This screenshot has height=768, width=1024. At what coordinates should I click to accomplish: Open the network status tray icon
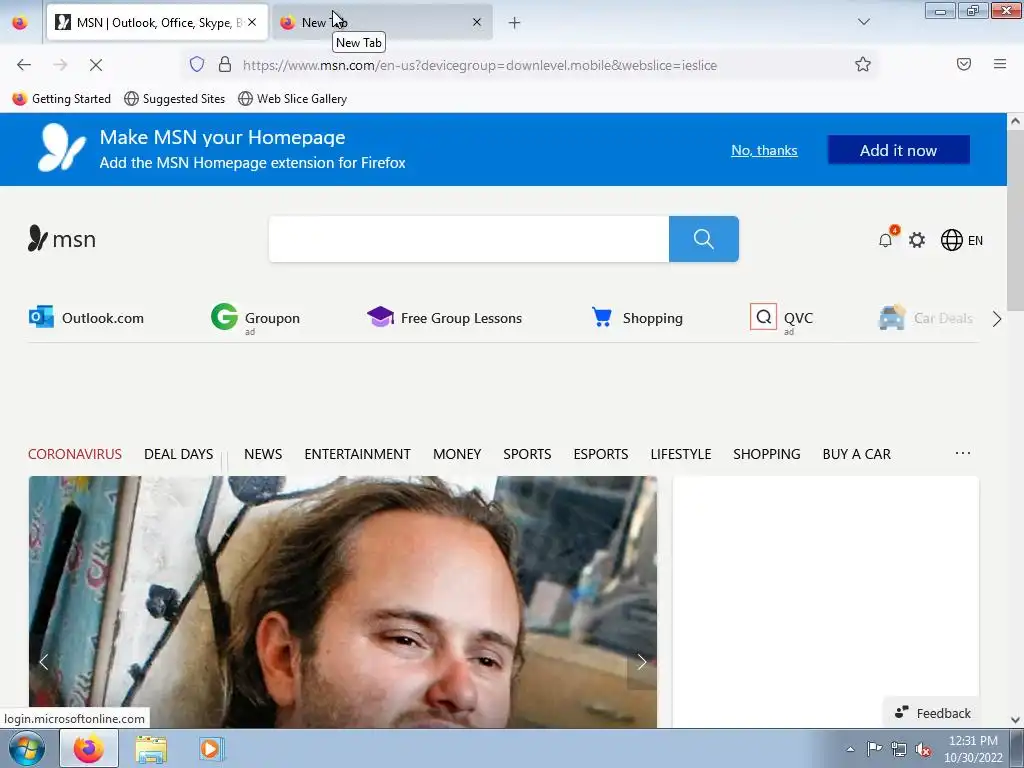[x=899, y=749]
